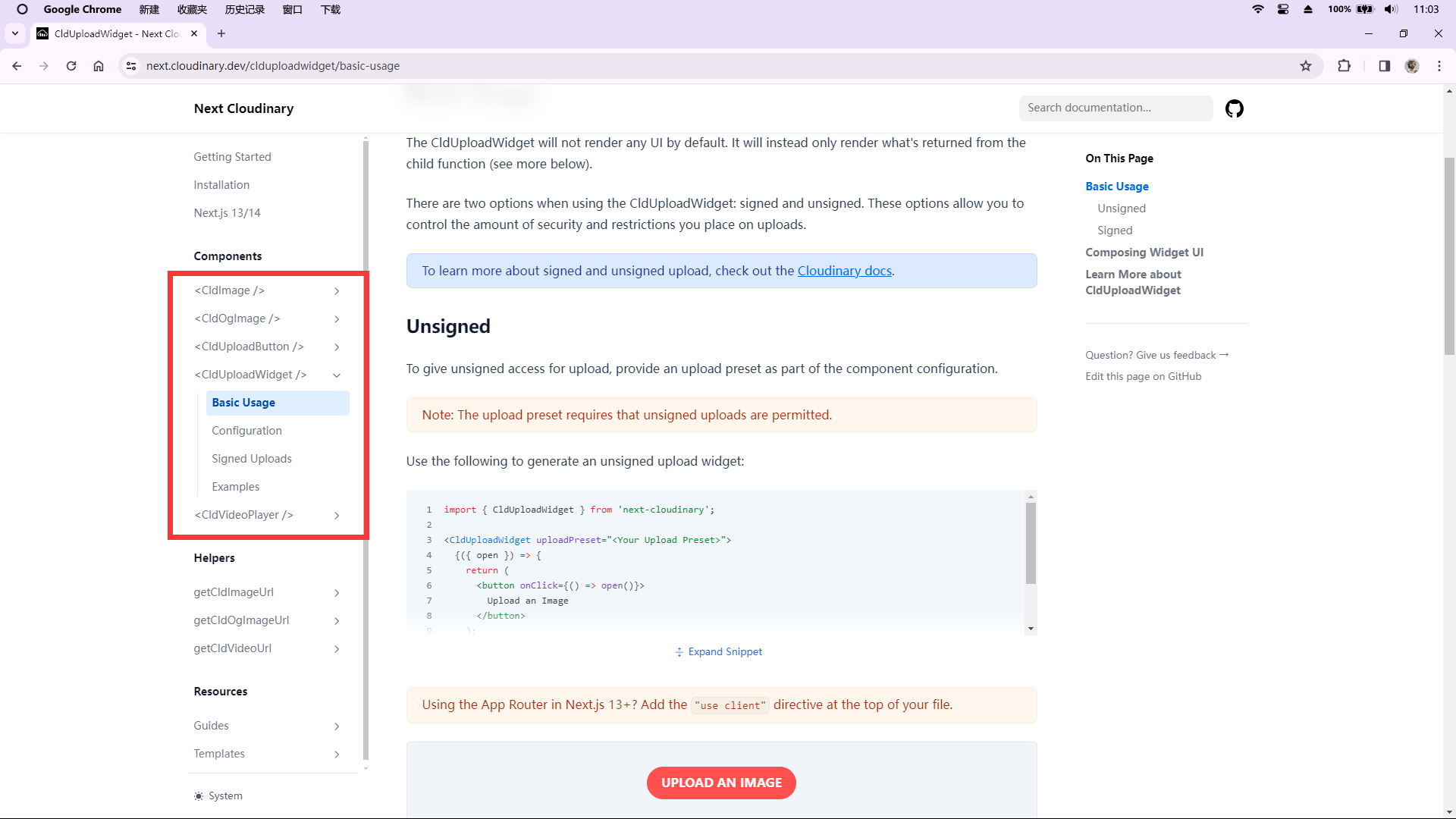Select Basic Usage in the sidebar
Image resolution: width=1456 pixels, height=819 pixels.
(278, 403)
